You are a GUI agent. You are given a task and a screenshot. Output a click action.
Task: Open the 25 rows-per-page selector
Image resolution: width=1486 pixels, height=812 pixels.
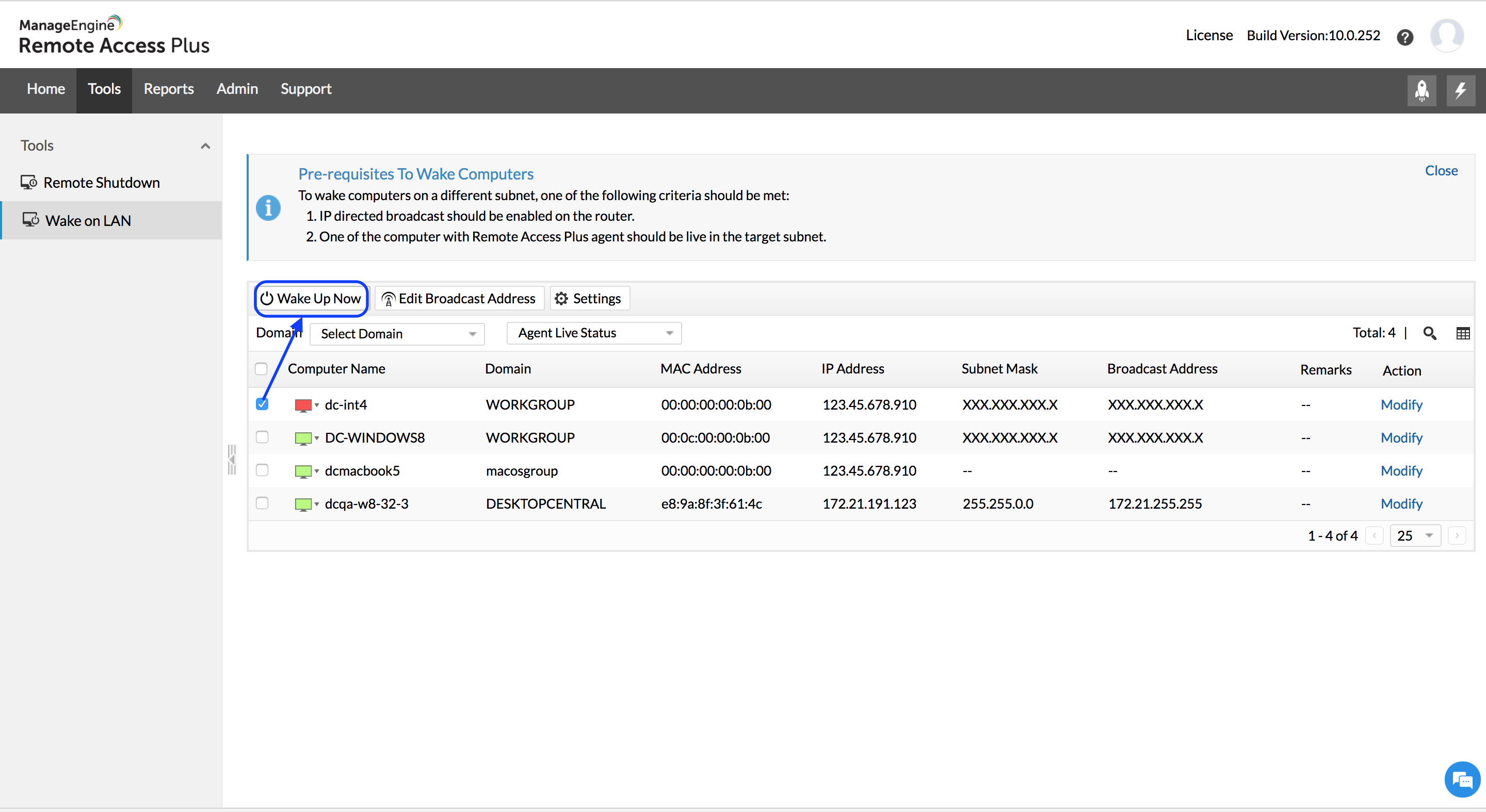tap(1414, 536)
